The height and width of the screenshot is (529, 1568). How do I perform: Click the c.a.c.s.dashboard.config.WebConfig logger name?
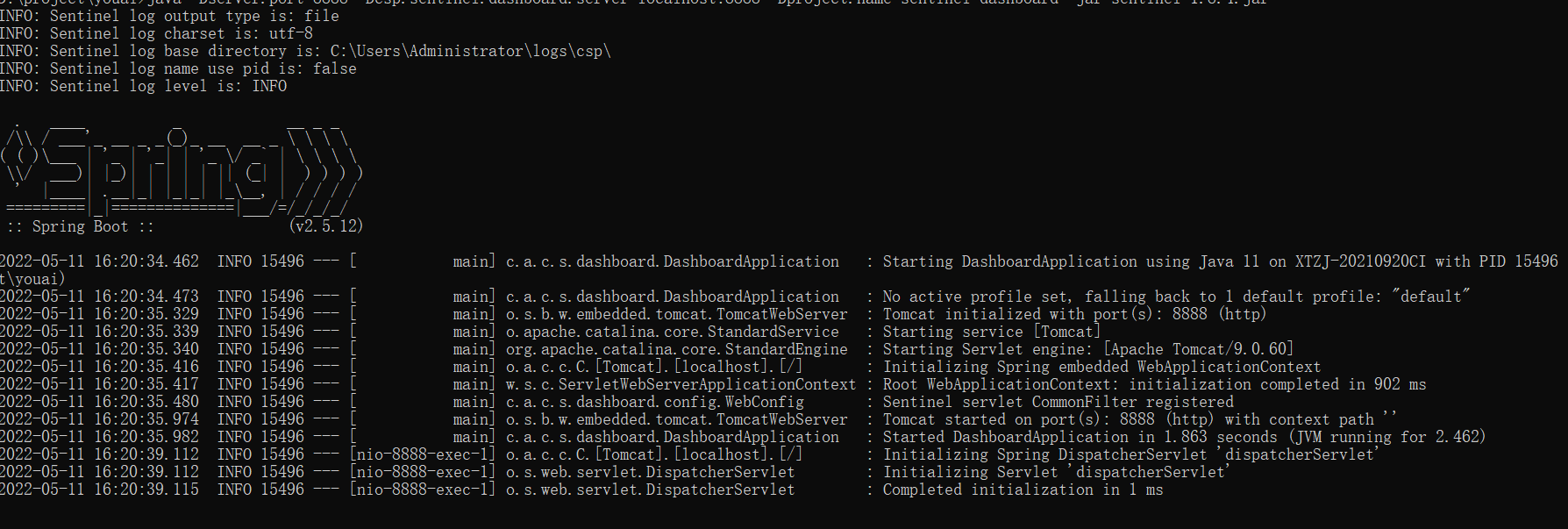[x=654, y=402]
